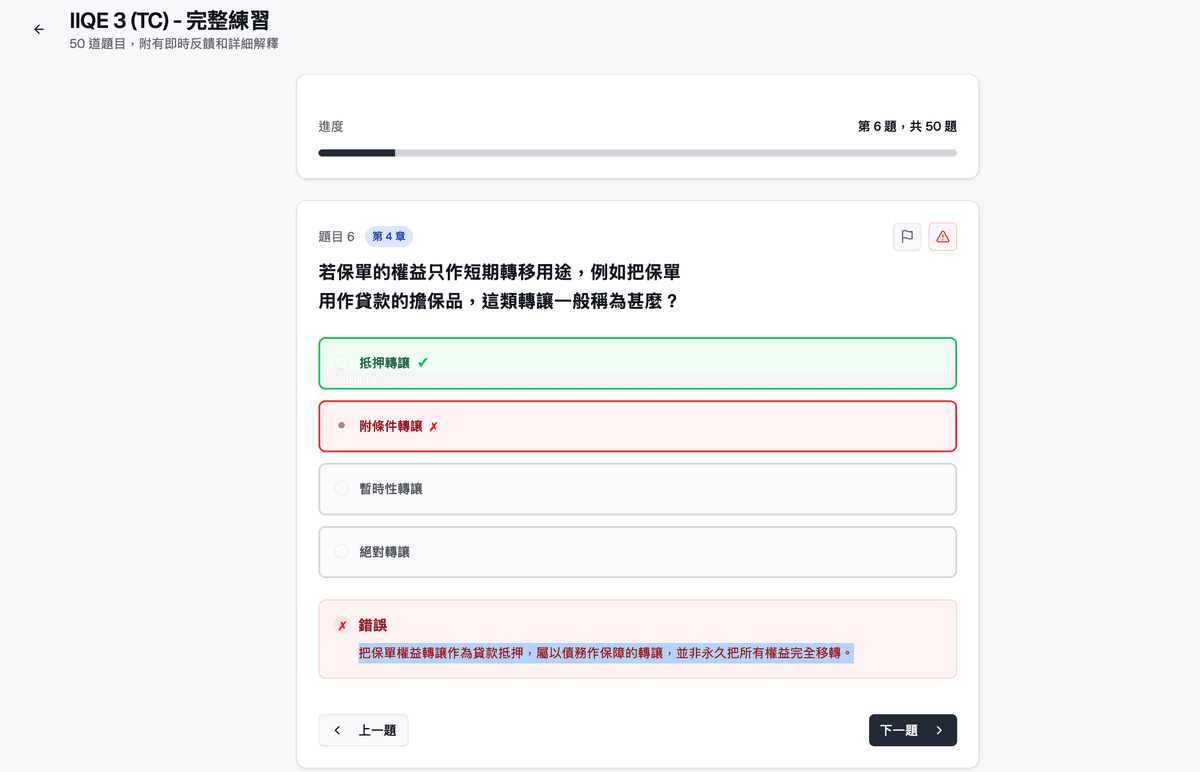Click the green-bordered correct answer option card

(637, 363)
